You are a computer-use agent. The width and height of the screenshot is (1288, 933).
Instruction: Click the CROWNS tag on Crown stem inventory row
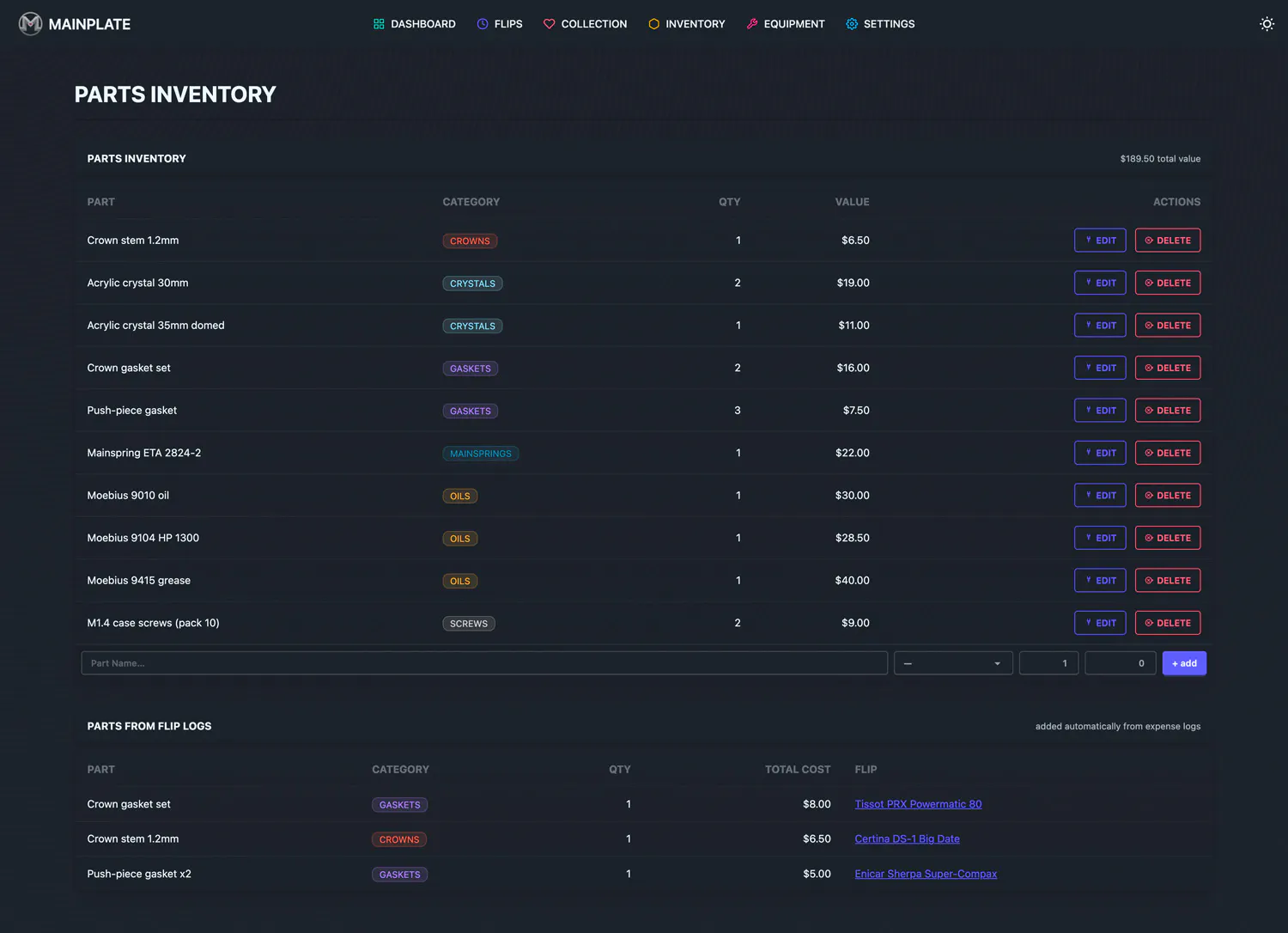point(470,241)
